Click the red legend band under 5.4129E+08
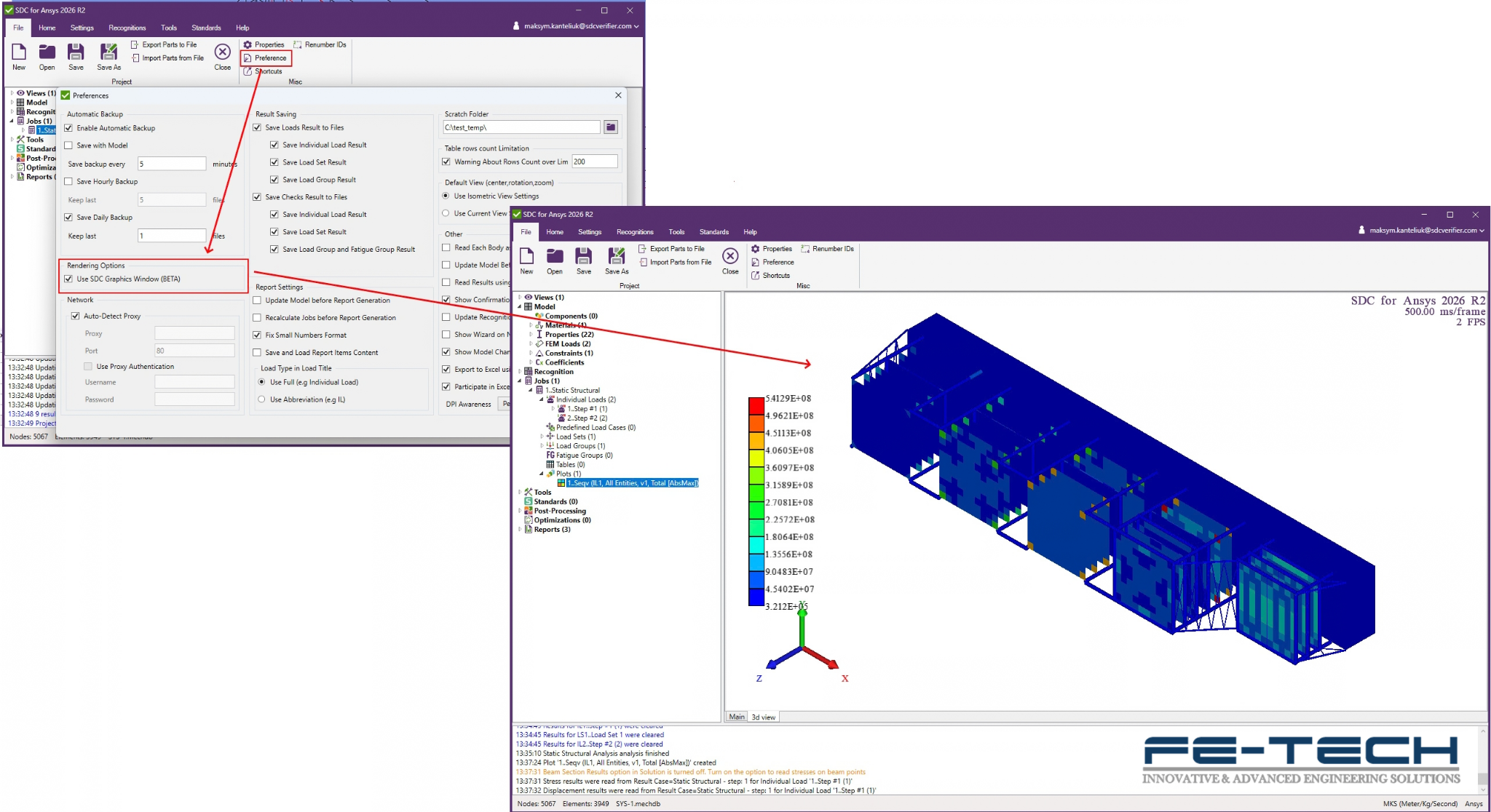 pos(756,407)
